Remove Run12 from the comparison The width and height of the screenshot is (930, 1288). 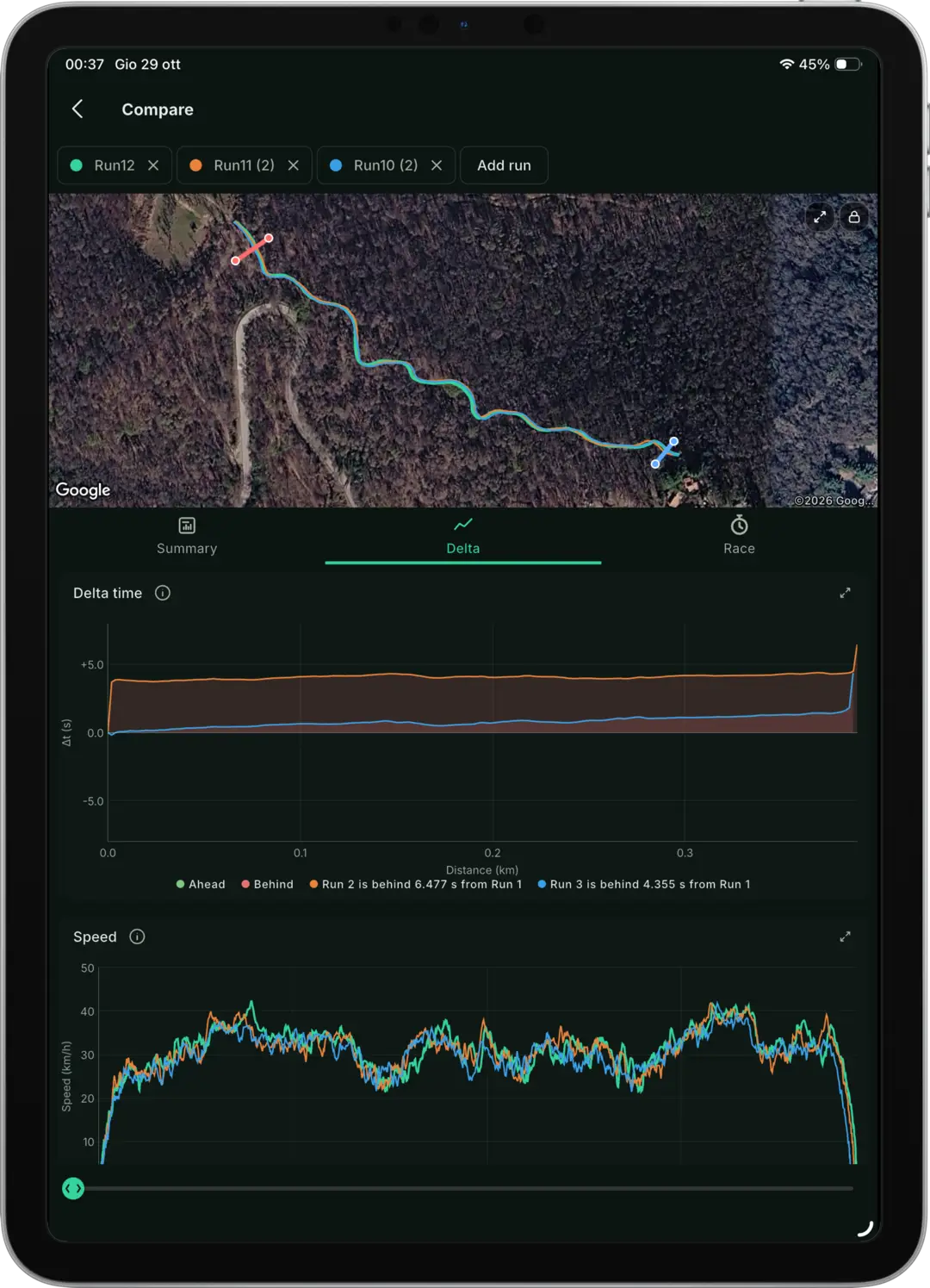coord(153,165)
